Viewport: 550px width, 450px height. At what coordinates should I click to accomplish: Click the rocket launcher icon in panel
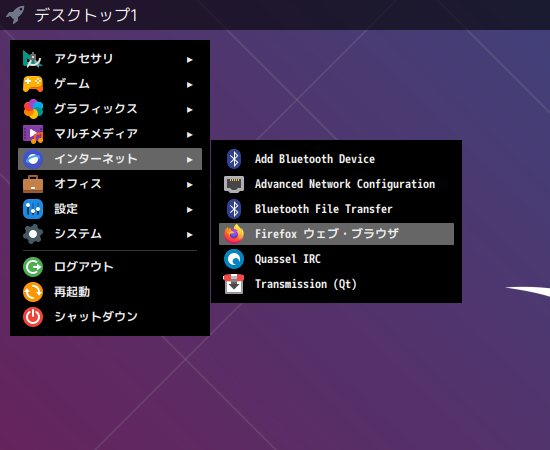click(15, 15)
